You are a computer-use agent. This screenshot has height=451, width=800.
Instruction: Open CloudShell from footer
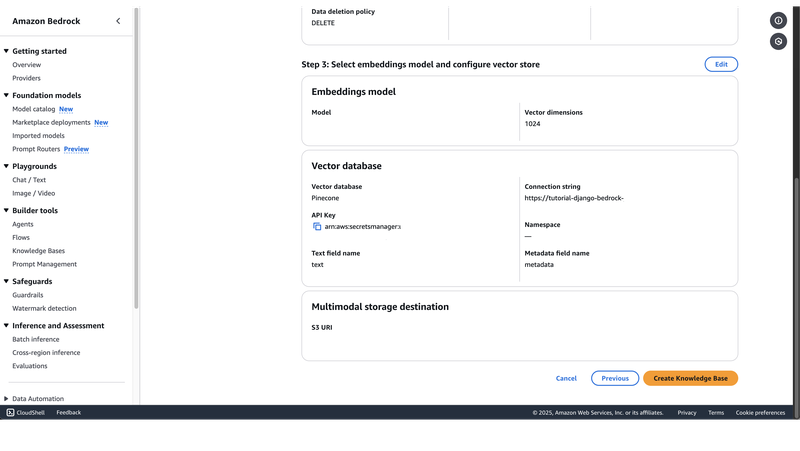tap(26, 412)
